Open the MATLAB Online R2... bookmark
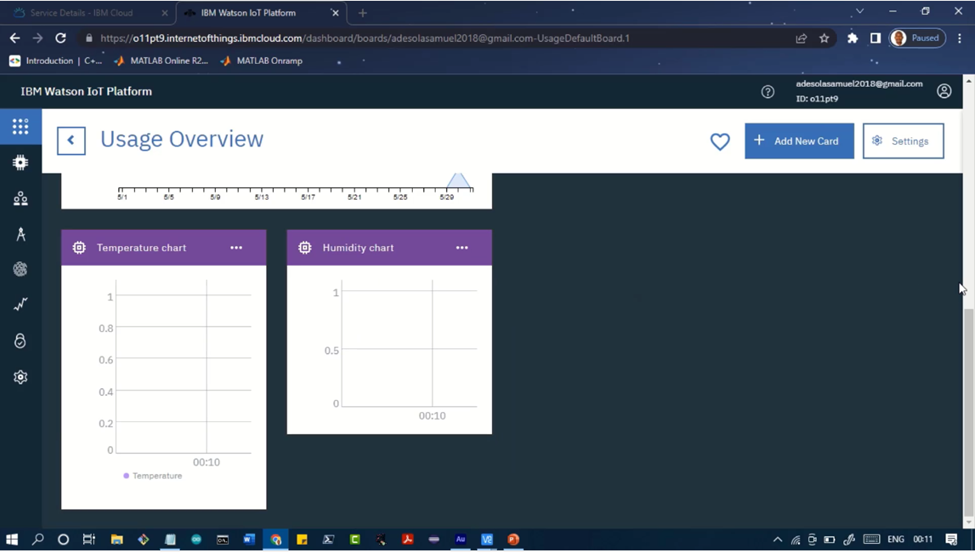This screenshot has width=975, height=552. 162,61
